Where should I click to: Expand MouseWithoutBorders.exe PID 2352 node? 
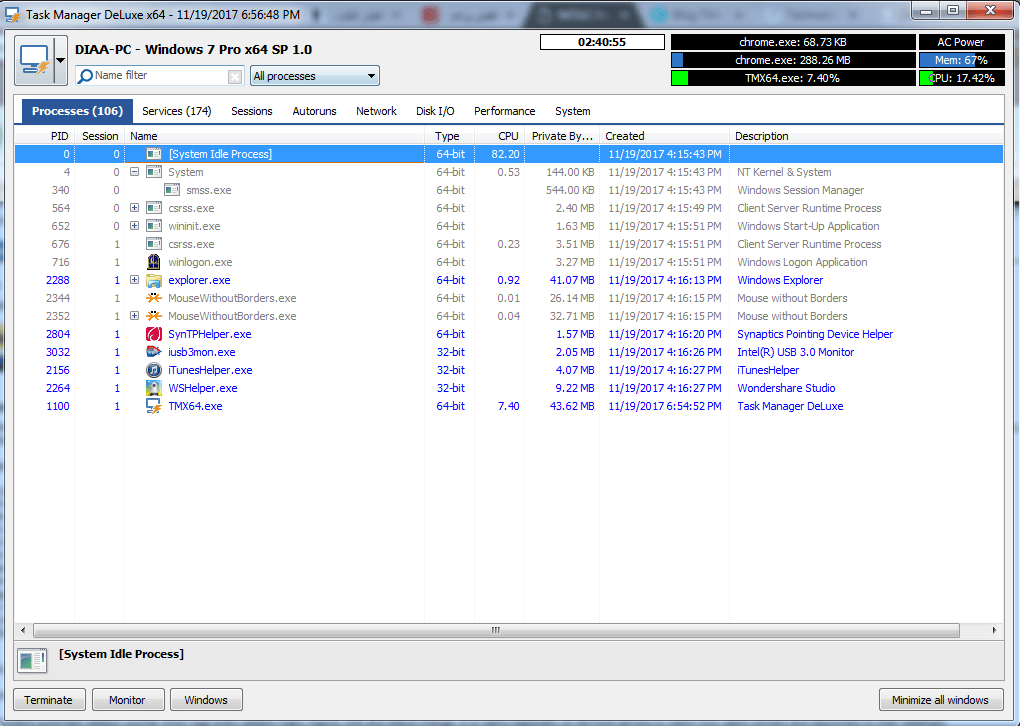[135, 316]
